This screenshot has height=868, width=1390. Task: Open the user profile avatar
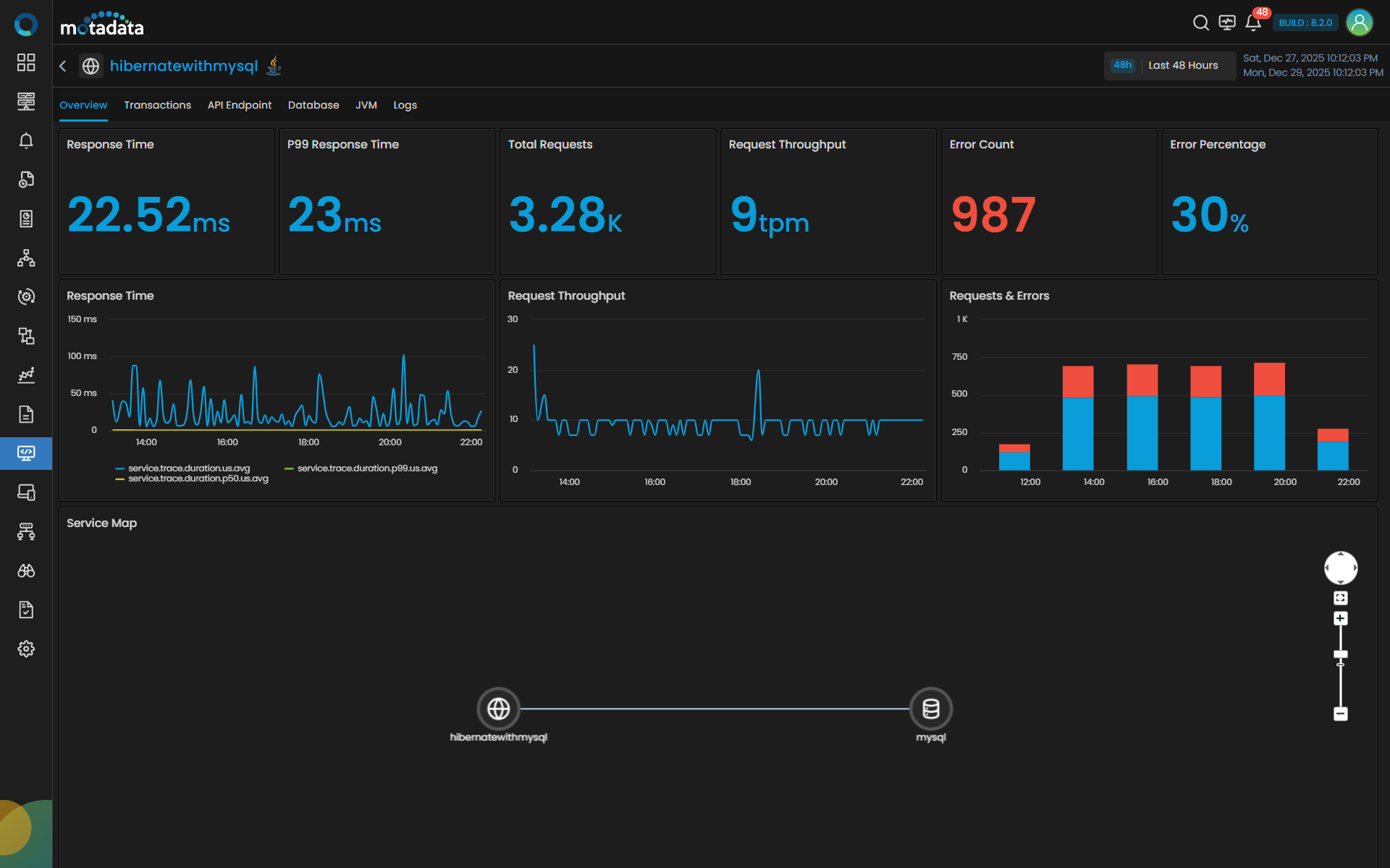(1359, 23)
